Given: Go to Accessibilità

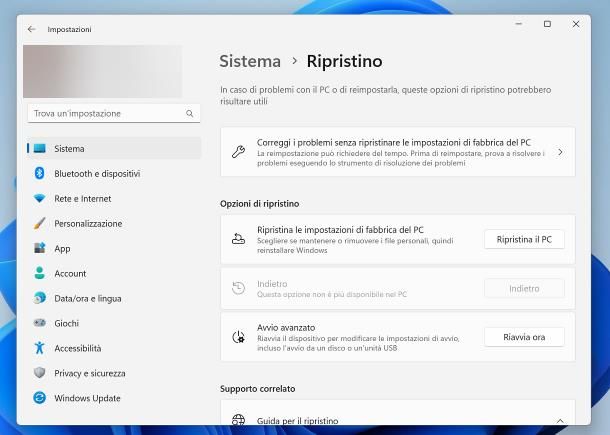Looking at the screenshot, I should point(114,348).
